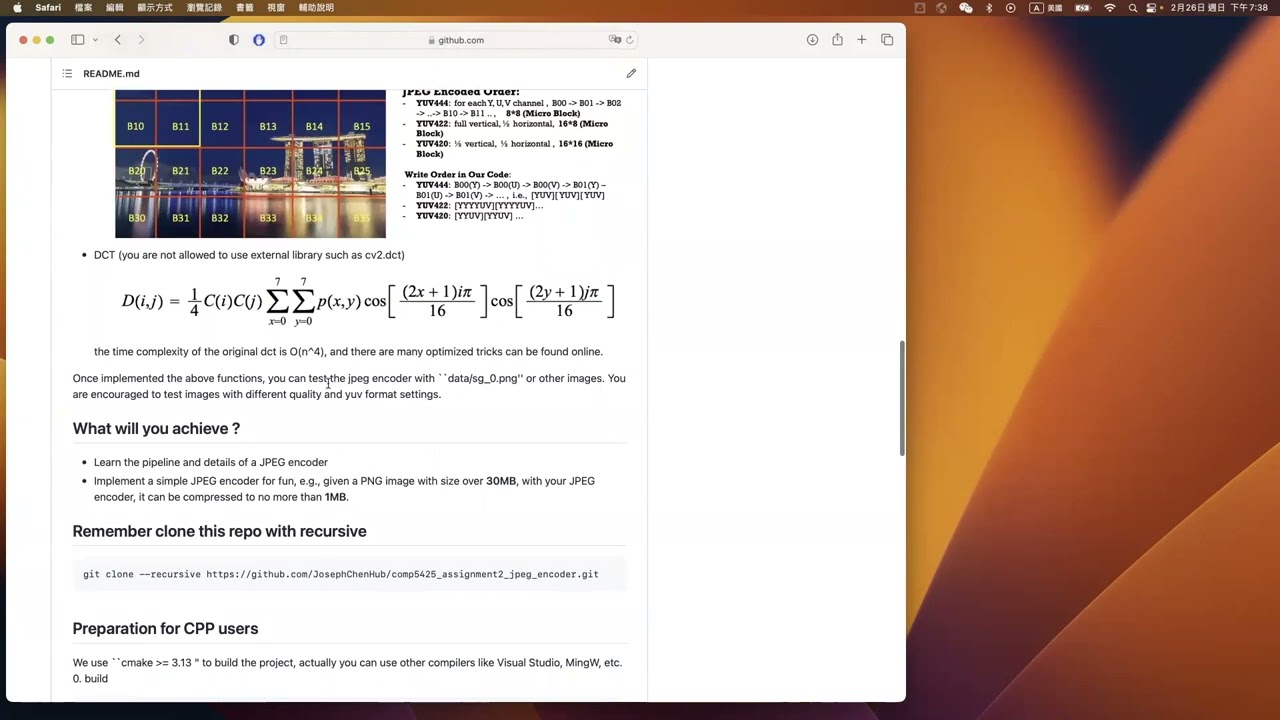
Task: Open a new tab
Action: [862, 40]
